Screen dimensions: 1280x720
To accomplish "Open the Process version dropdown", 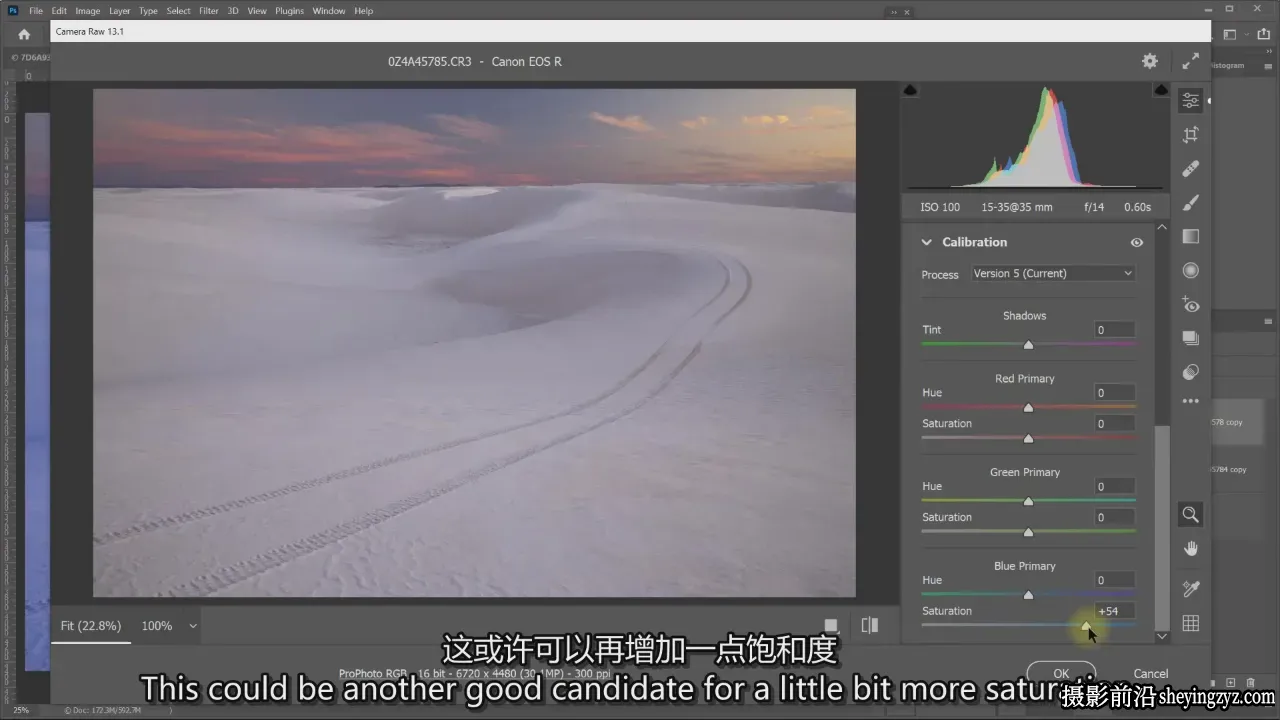I will click(x=1053, y=273).
